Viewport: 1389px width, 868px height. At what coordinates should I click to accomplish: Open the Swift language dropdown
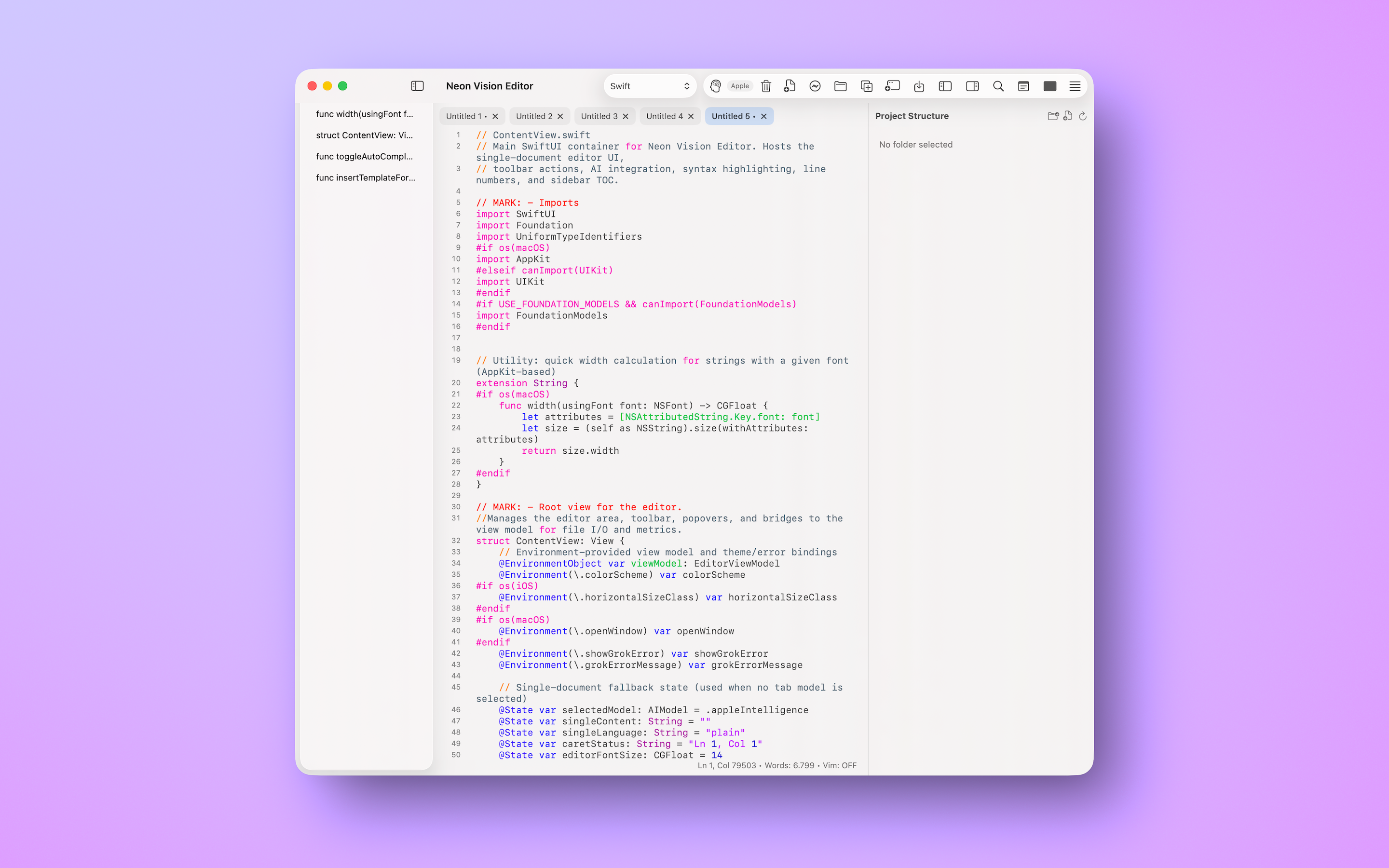[649, 85]
